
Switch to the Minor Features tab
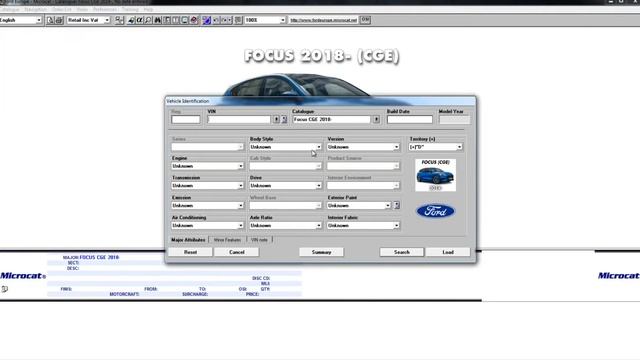click(227, 240)
